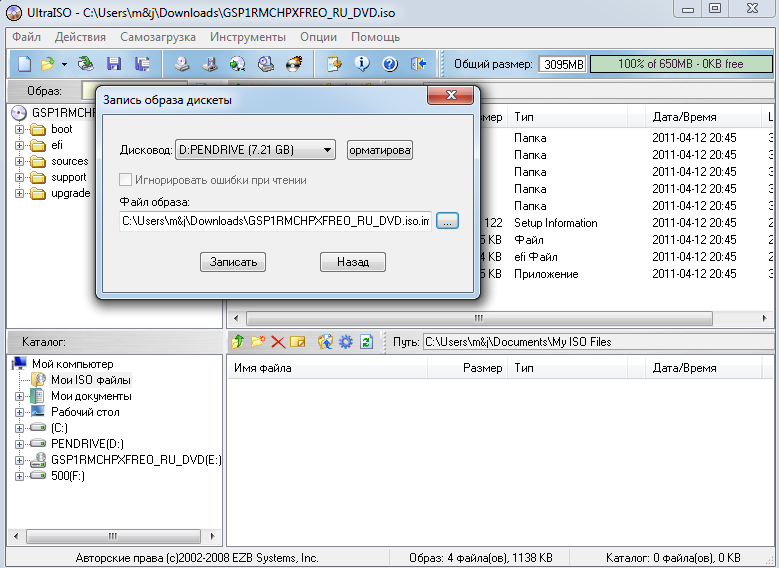This screenshot has height=568, width=779.
Task: Click the Catalog tree horizontal scrollbar
Action: coord(114,536)
